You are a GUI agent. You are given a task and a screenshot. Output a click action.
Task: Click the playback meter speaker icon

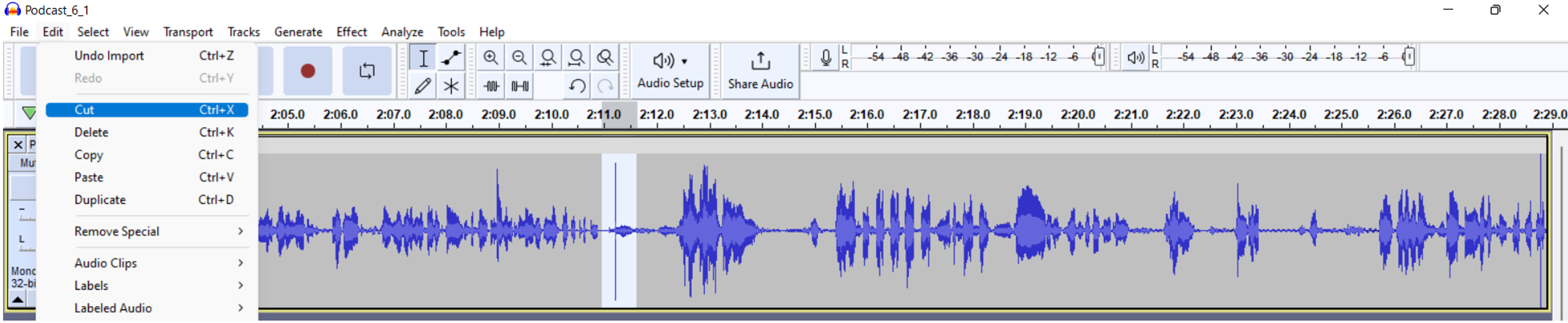coord(1135,58)
